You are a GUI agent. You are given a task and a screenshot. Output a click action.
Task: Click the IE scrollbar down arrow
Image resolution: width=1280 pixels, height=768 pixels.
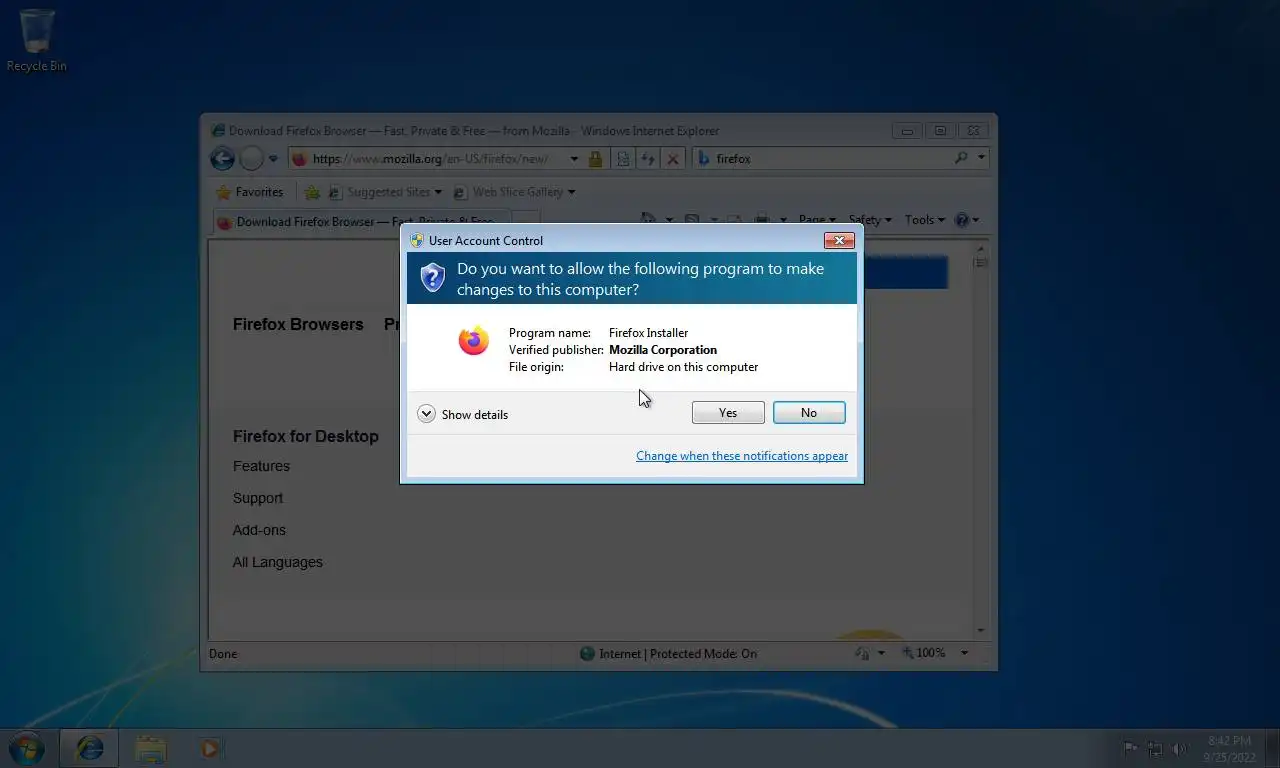(981, 631)
